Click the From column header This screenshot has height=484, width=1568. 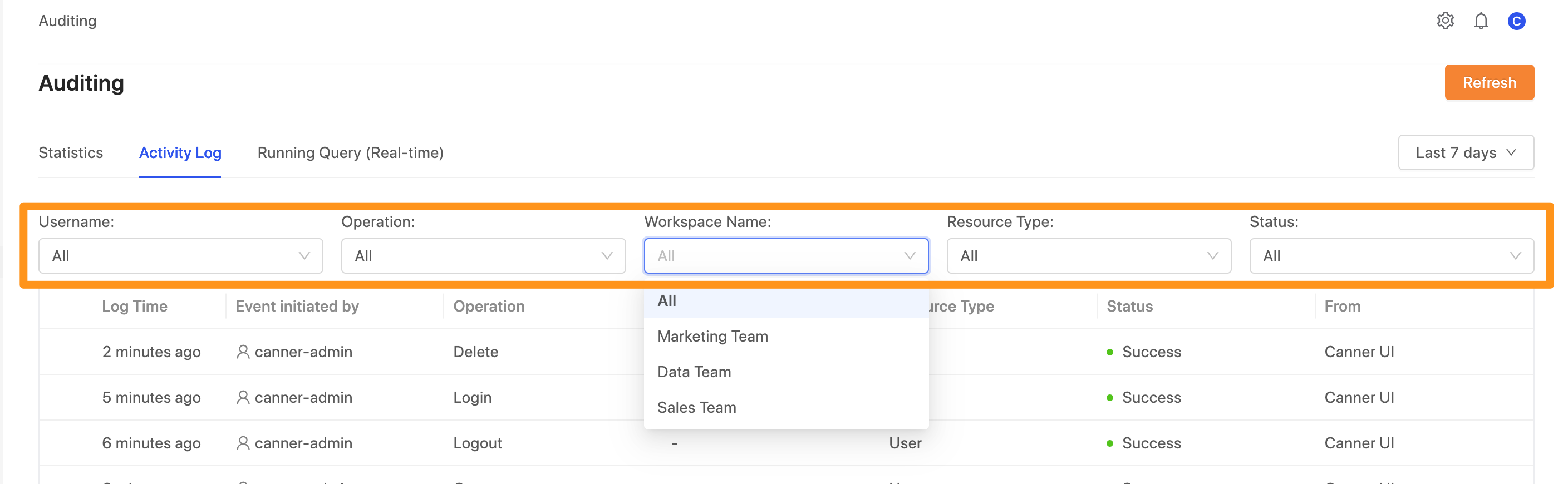[1341, 306]
